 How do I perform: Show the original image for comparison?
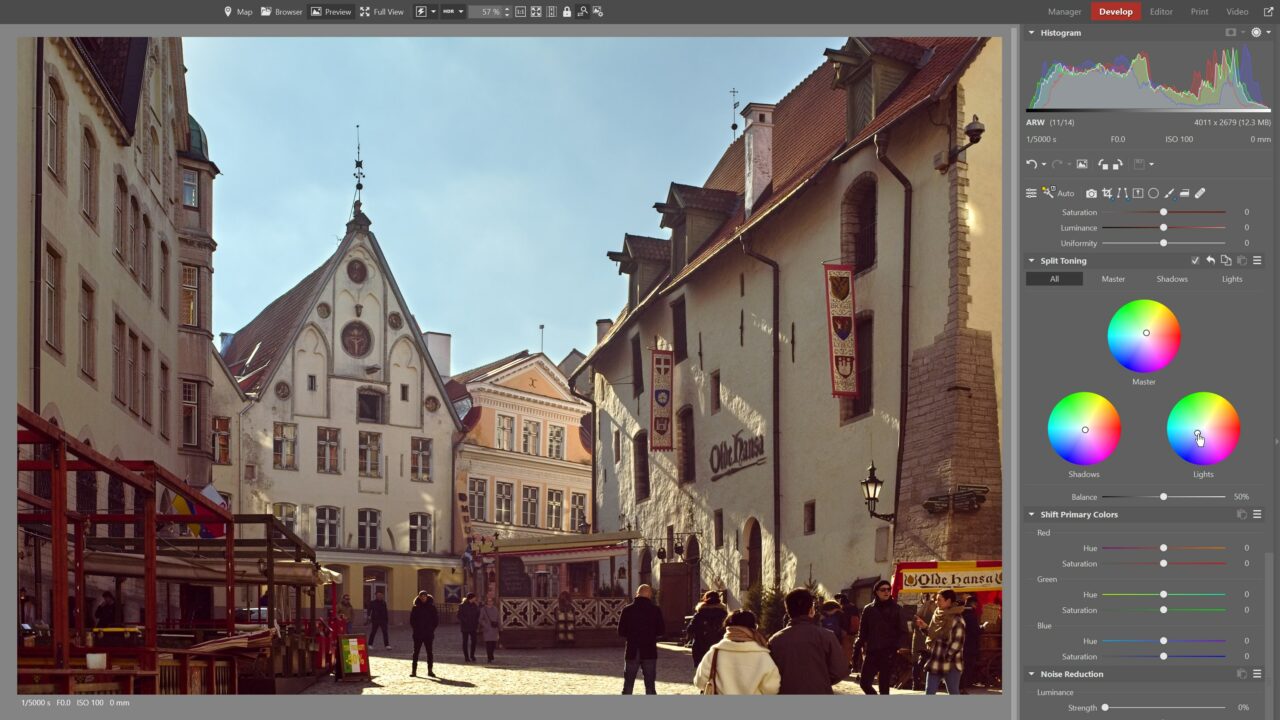click(1081, 164)
